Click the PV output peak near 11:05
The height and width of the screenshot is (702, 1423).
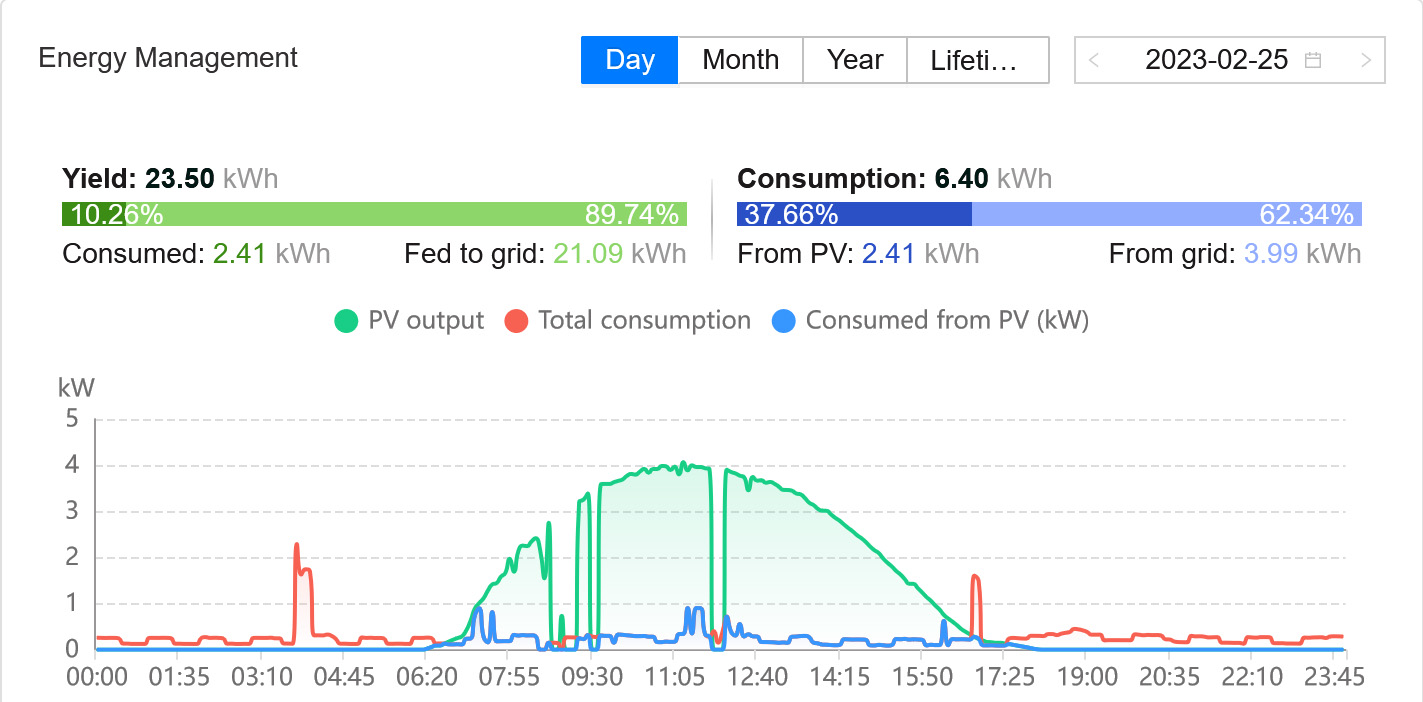[684, 464]
